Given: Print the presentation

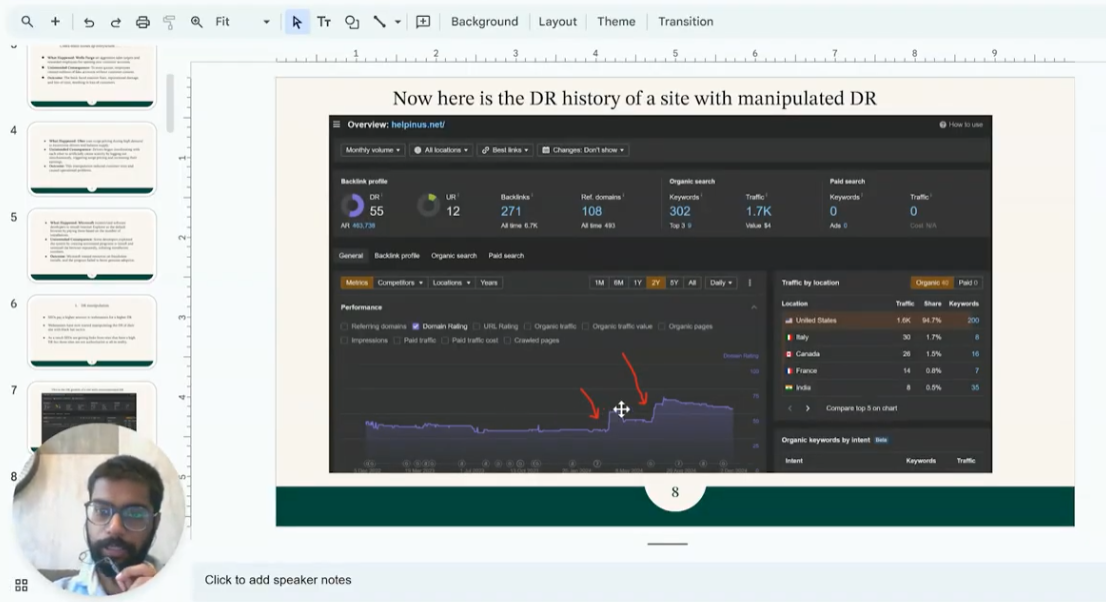Looking at the screenshot, I should pos(143,21).
